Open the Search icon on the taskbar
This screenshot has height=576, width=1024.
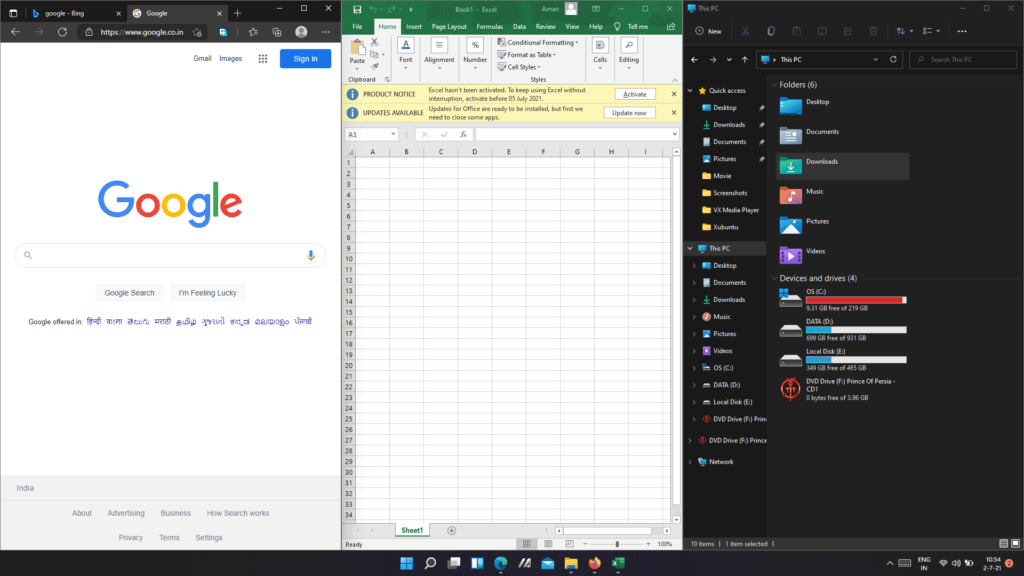coord(430,563)
